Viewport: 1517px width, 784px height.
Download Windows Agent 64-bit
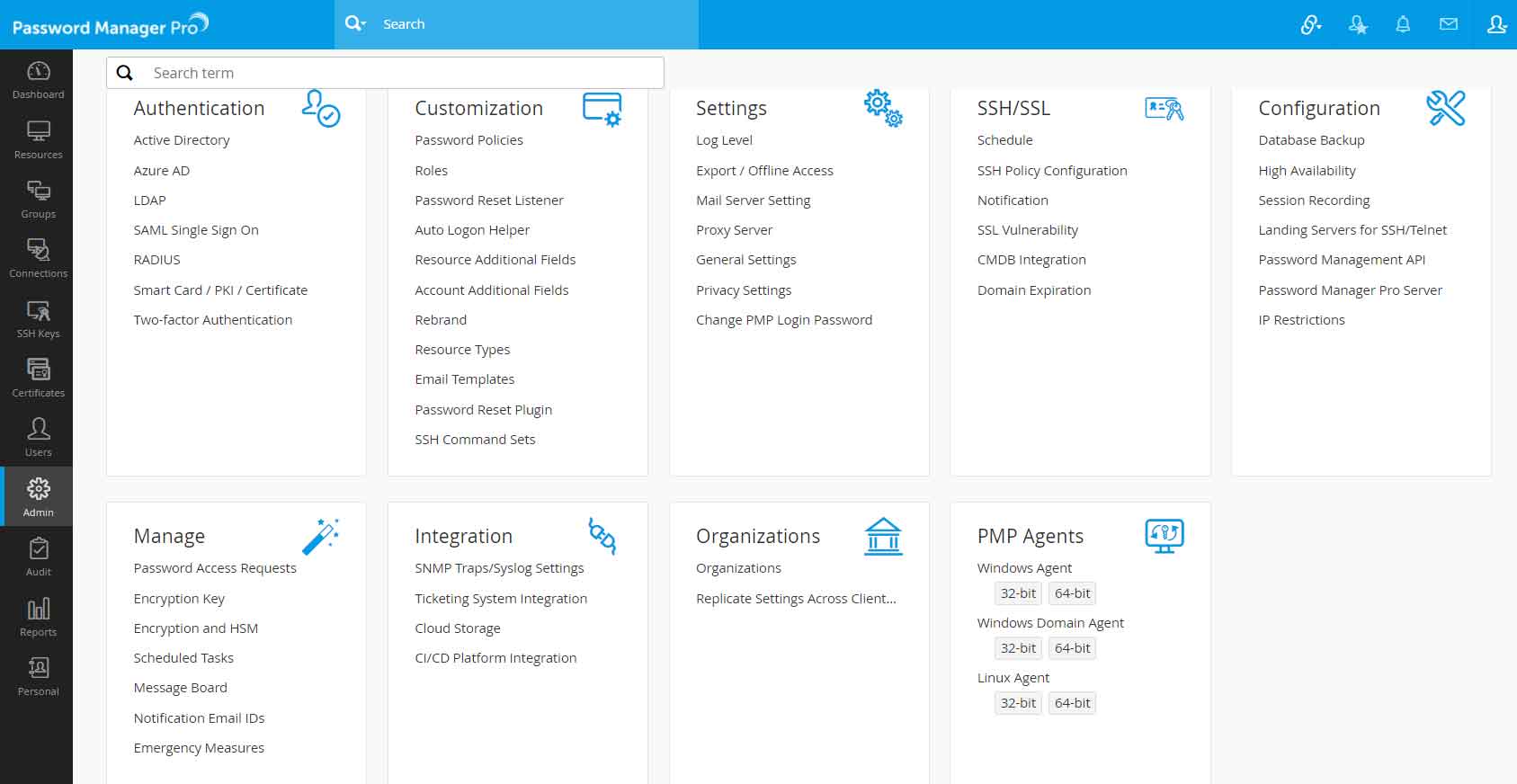coord(1072,593)
